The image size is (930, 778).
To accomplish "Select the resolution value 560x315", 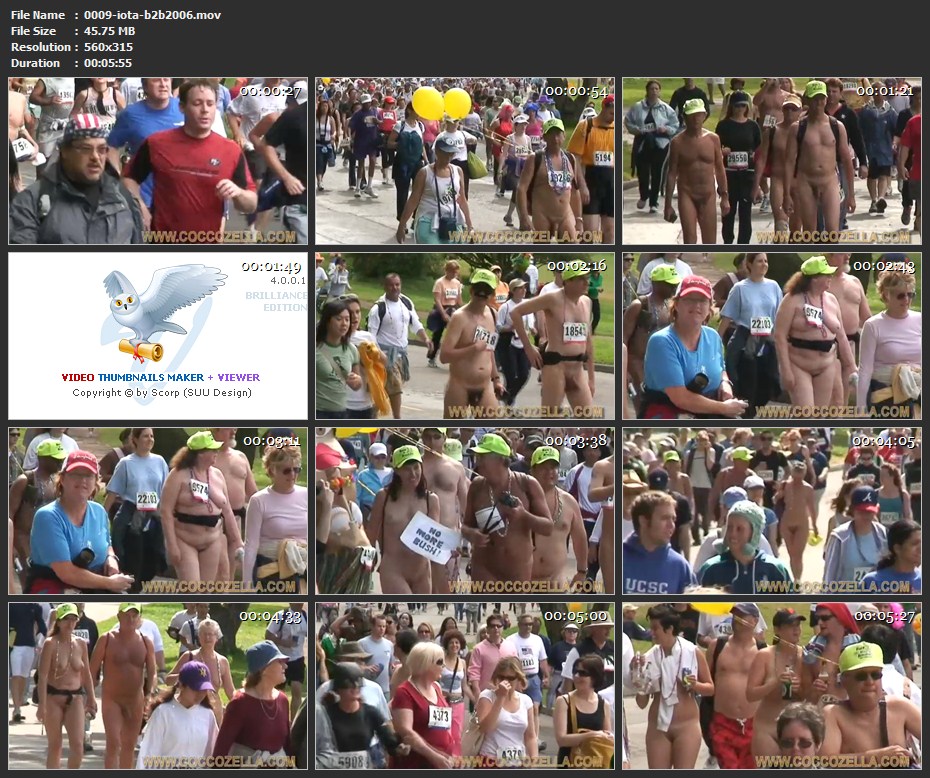I will coord(108,47).
